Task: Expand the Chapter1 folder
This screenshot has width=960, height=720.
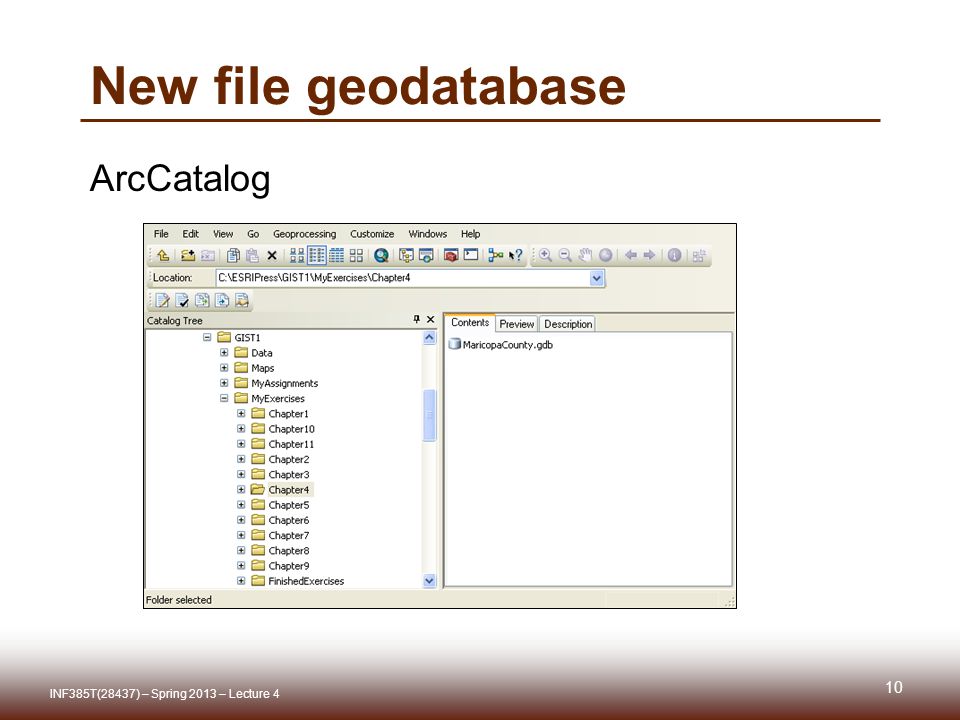Action: (241, 414)
